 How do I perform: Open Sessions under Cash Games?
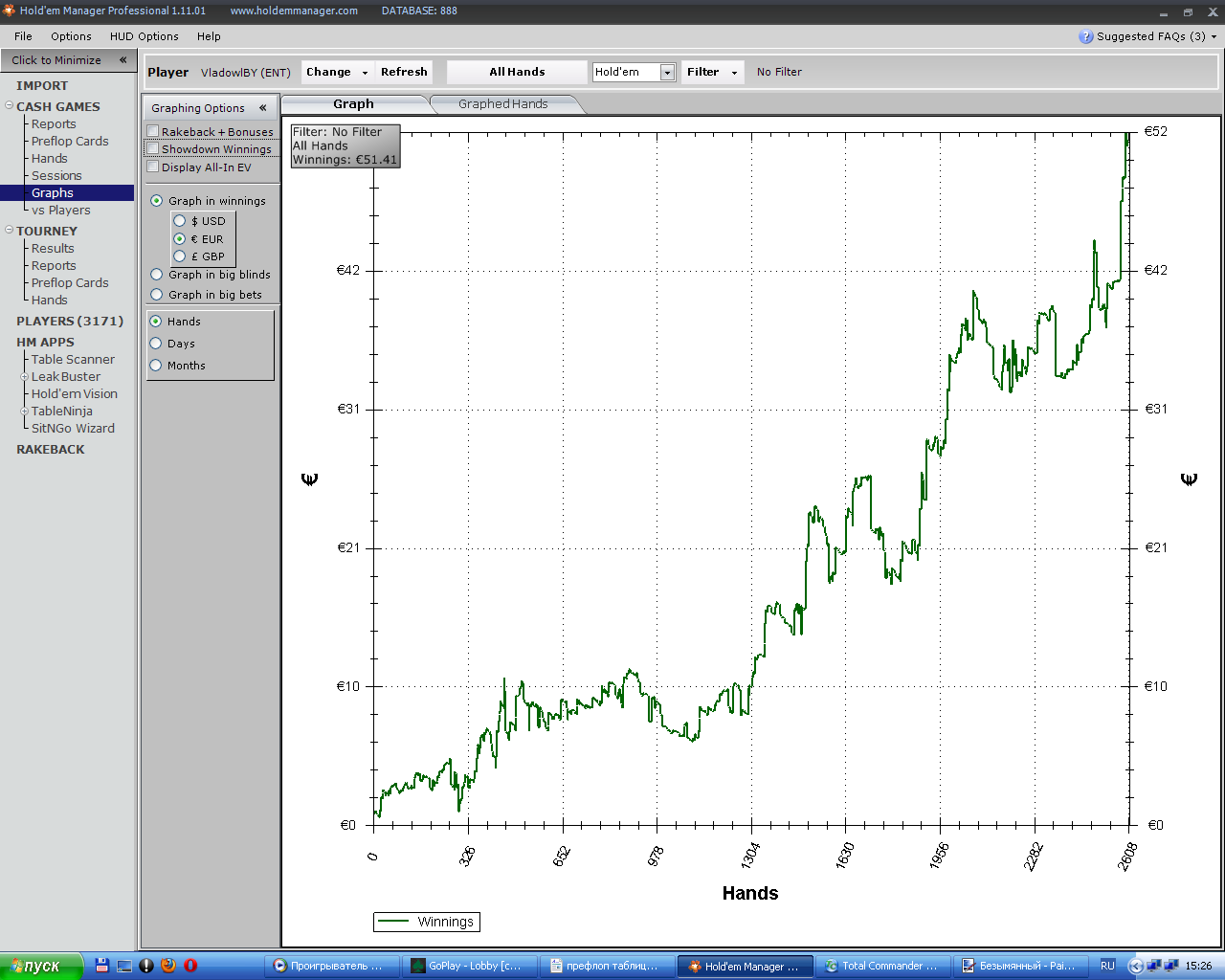[x=56, y=175]
